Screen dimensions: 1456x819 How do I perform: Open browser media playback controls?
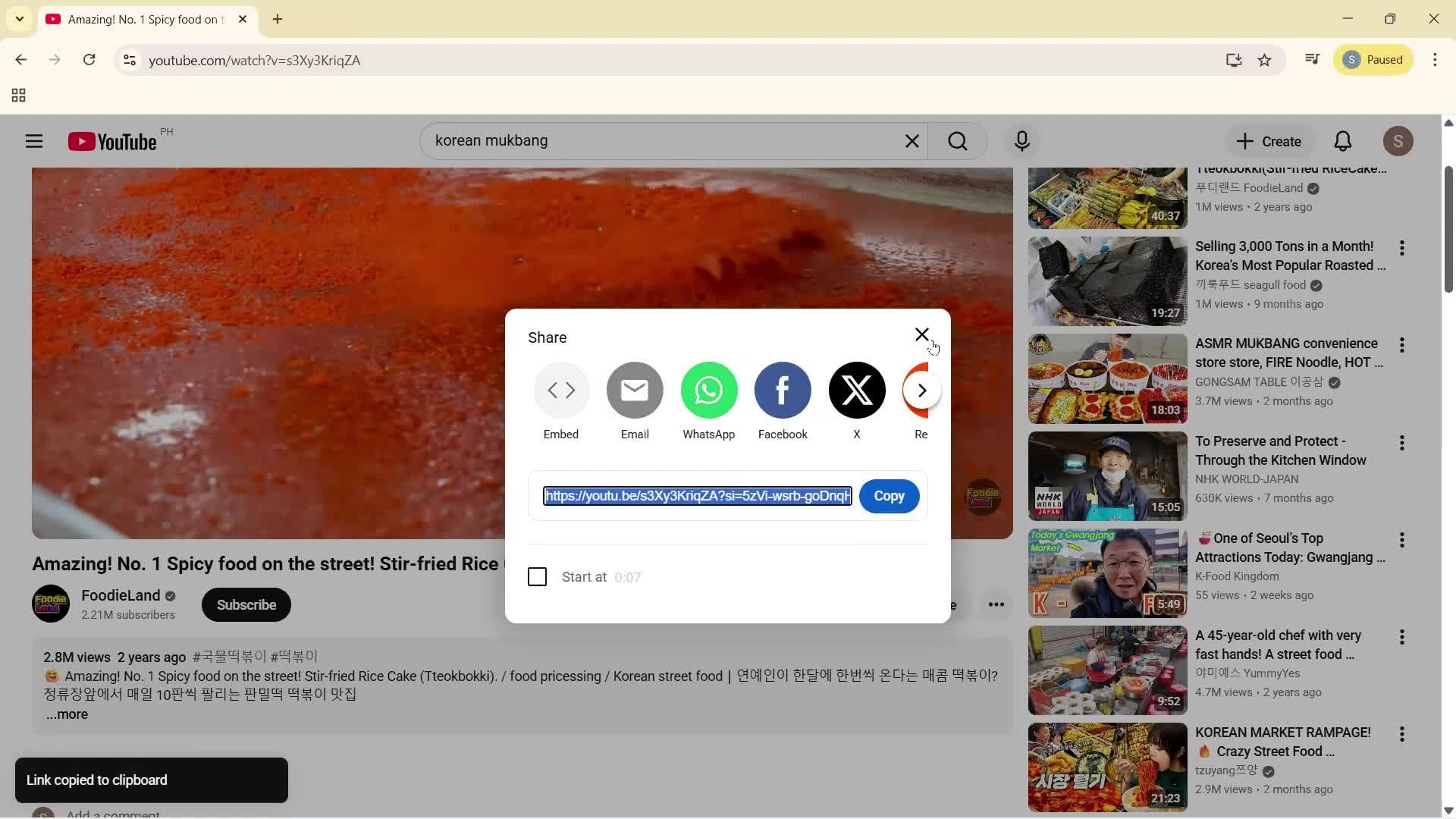coord(1311,60)
